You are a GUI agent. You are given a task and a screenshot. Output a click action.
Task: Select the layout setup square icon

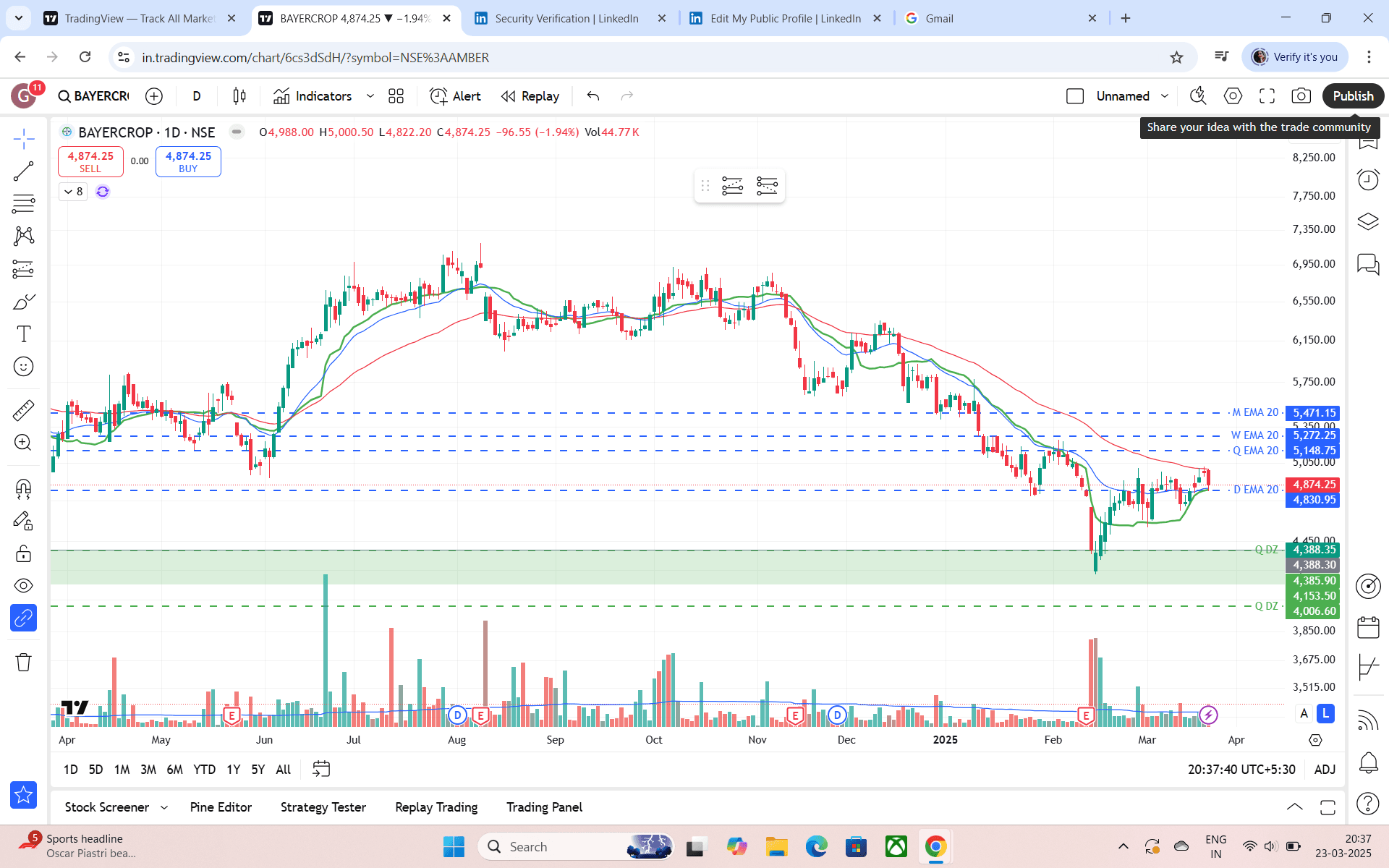pyautogui.click(x=1075, y=96)
